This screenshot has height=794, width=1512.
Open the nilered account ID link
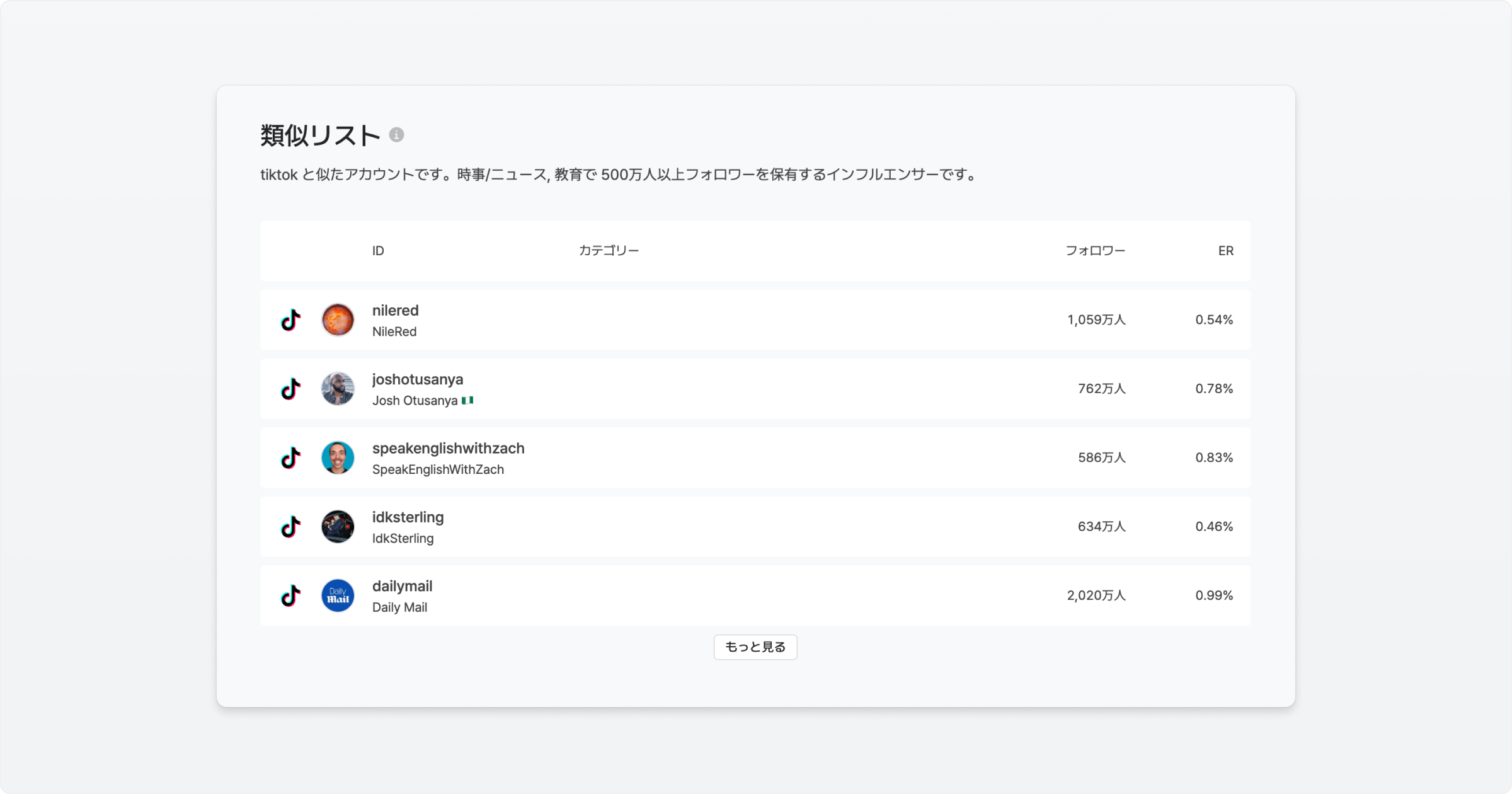click(x=395, y=311)
